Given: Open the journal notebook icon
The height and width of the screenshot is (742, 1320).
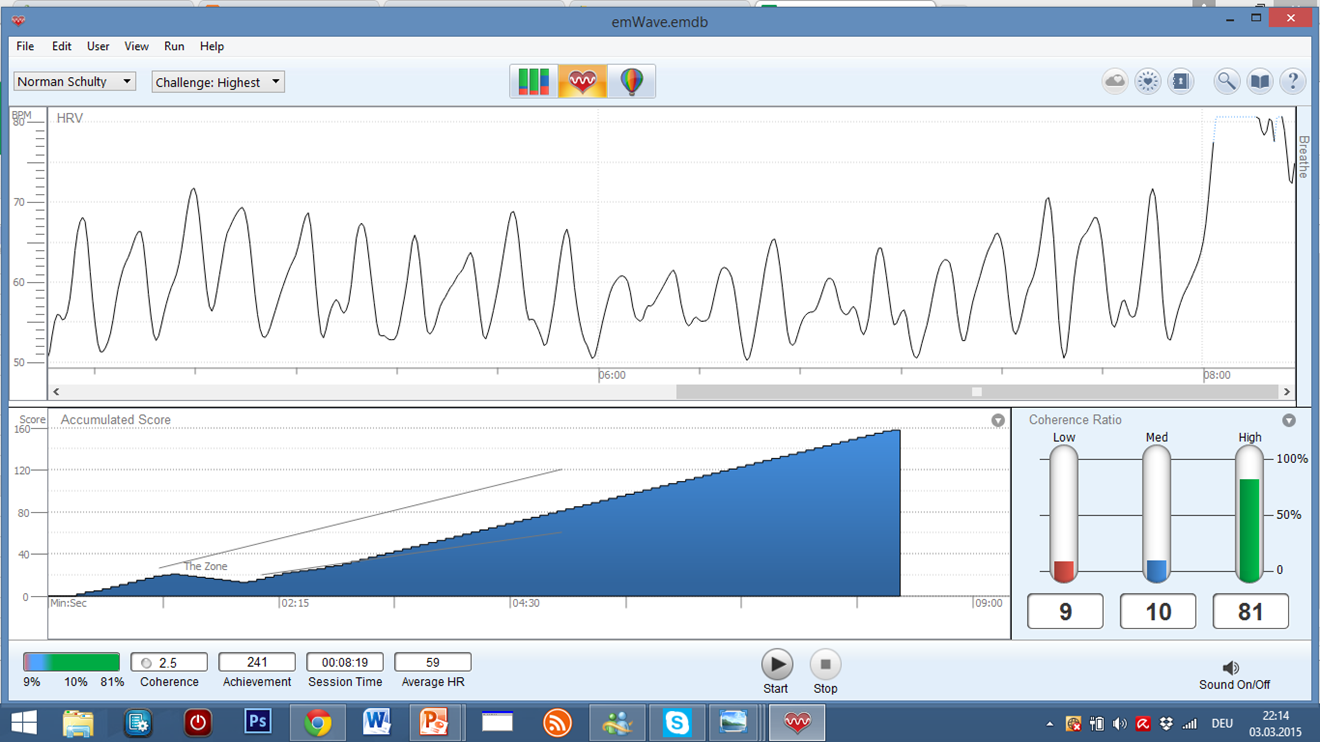Looking at the screenshot, I should tap(1181, 82).
